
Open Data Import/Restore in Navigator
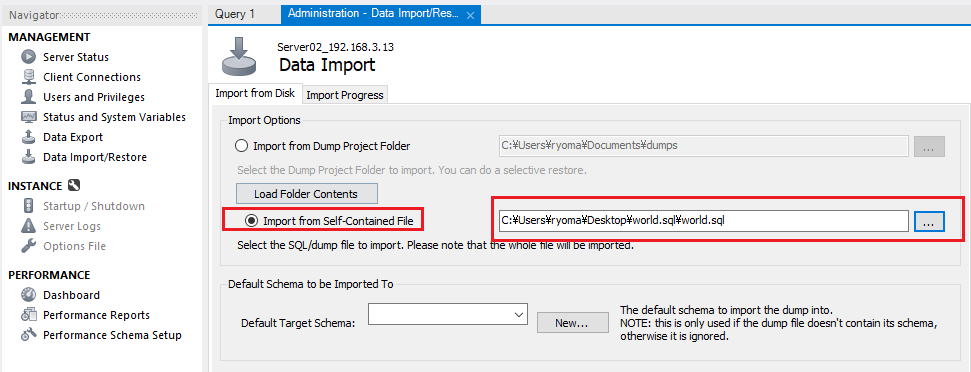[x=95, y=157]
